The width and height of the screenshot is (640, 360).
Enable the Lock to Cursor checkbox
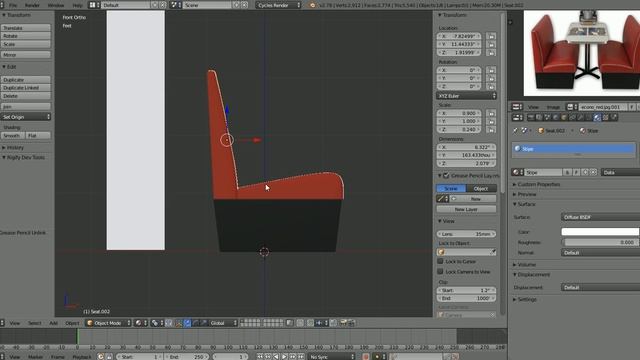point(440,261)
